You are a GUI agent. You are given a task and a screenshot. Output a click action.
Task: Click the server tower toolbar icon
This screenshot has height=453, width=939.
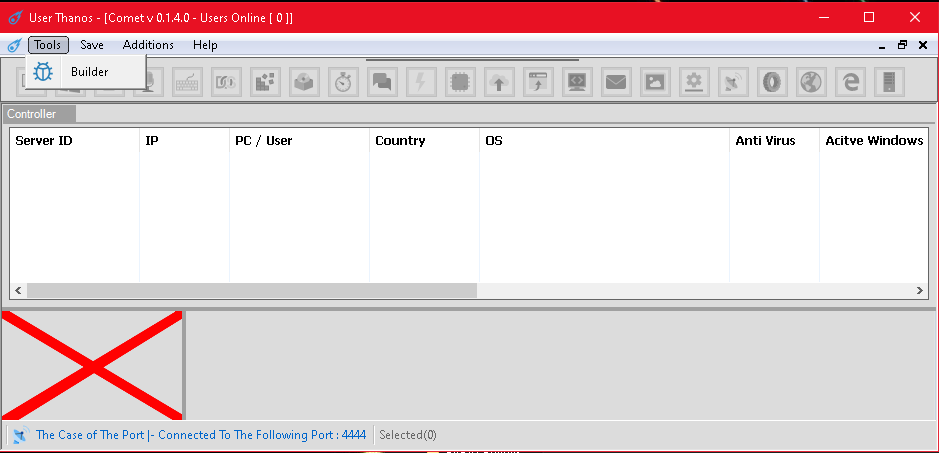[889, 82]
